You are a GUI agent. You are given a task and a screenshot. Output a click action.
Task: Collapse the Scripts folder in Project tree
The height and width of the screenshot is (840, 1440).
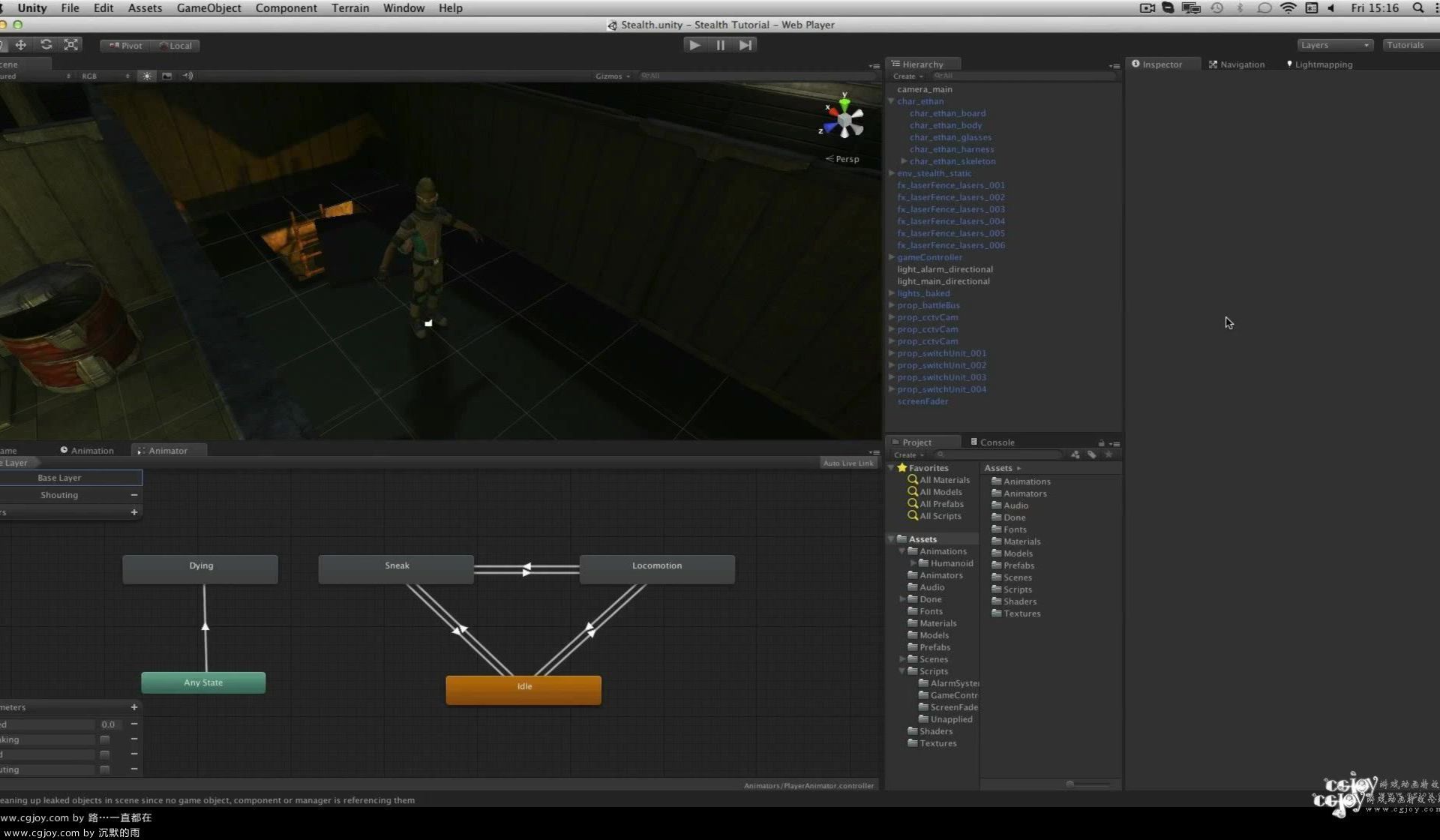pyautogui.click(x=902, y=671)
